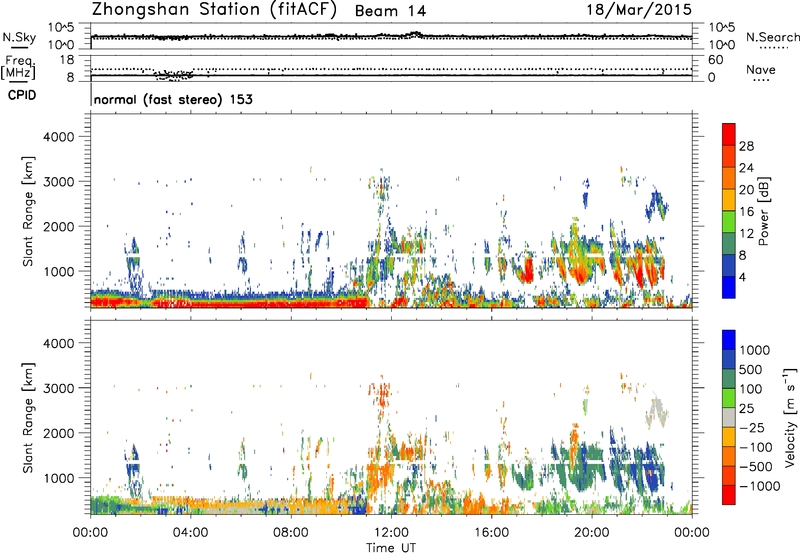The image size is (800, 554).
Task: Click the Freq. [MHz] axis label
Action: 16,68
